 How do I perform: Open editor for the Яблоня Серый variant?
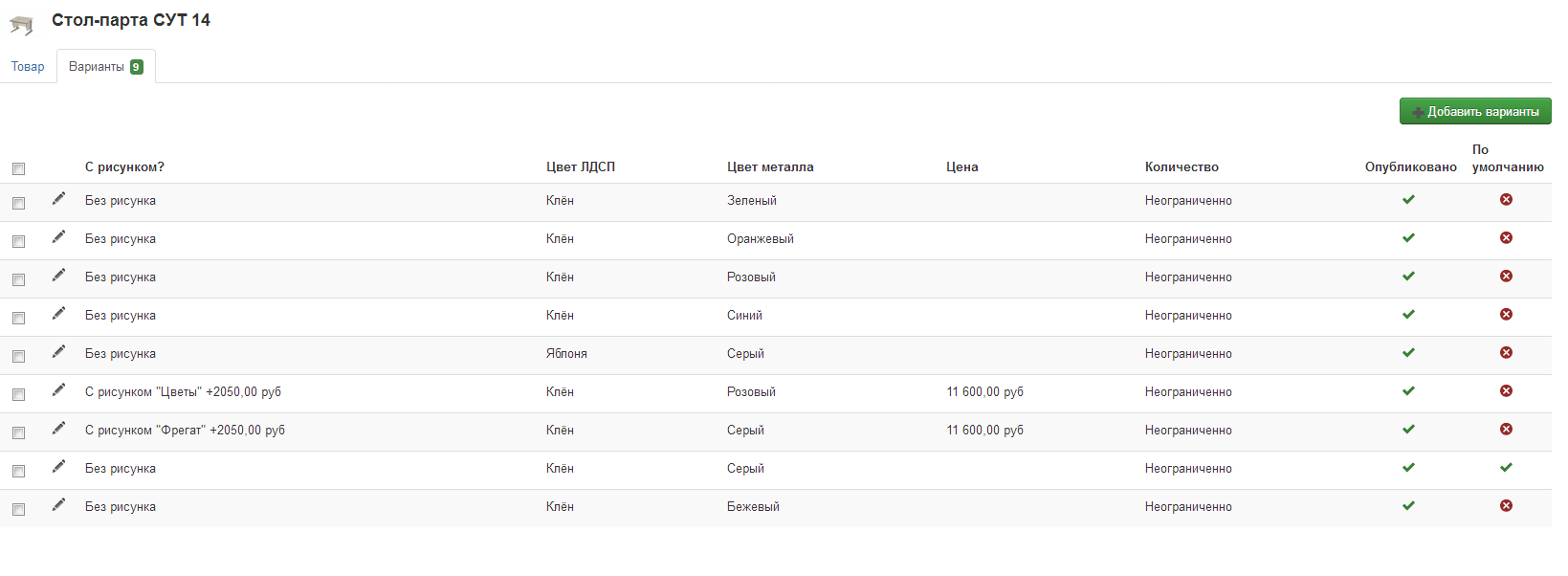coord(58,351)
